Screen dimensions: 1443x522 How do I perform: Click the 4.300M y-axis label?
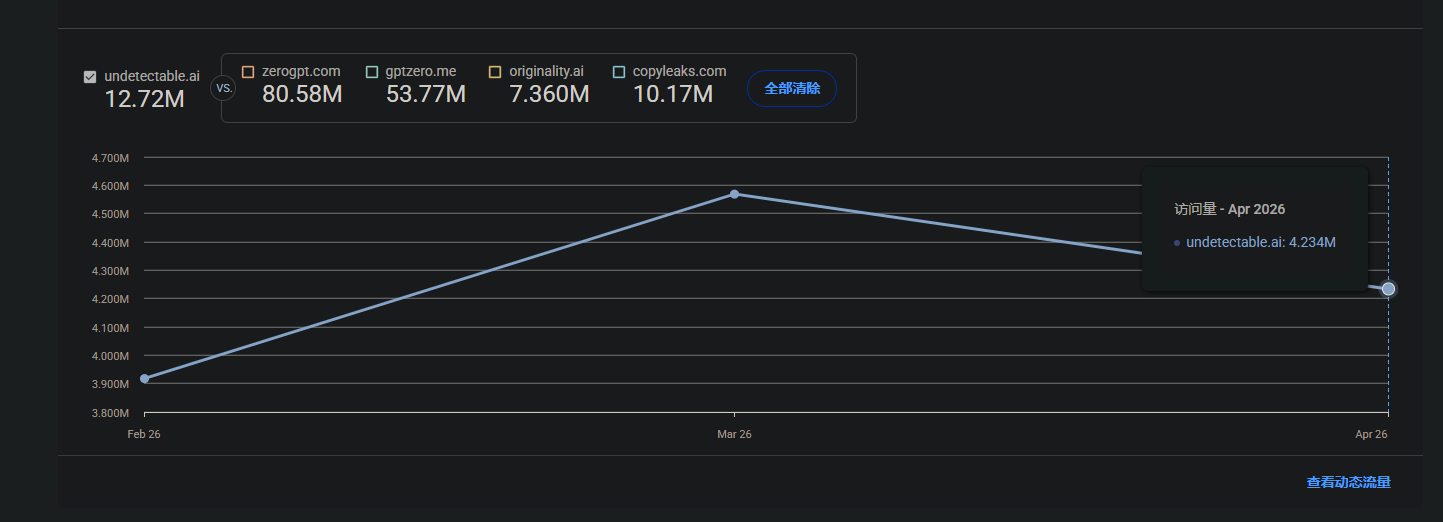110,271
